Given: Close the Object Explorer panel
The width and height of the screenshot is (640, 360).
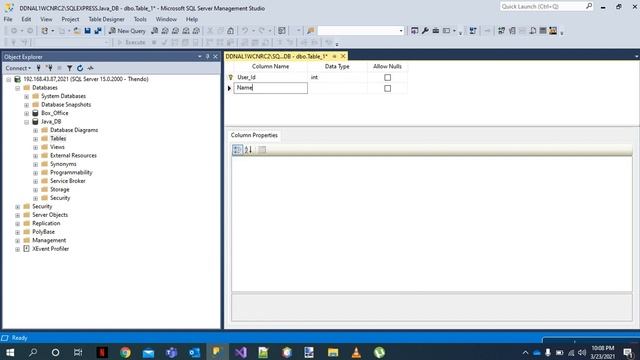Looking at the screenshot, I should tap(216, 57).
